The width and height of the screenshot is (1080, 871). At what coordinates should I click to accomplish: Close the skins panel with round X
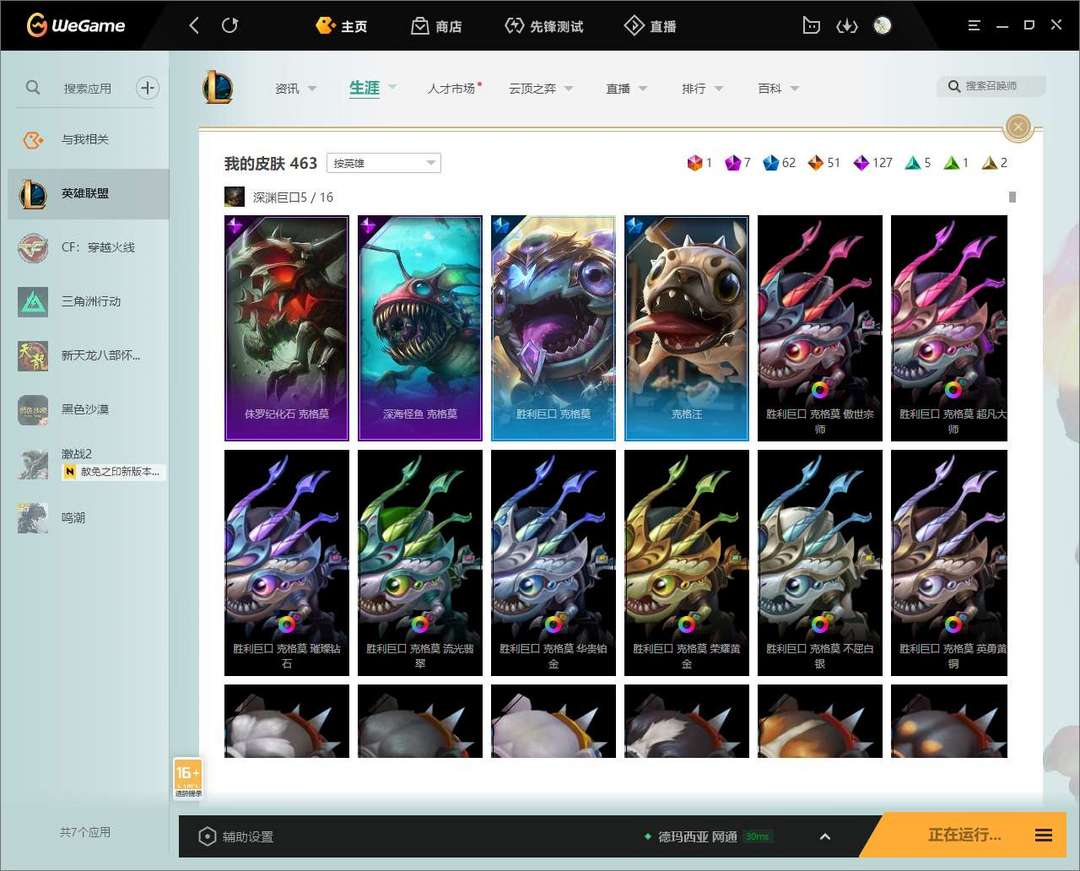point(1018,127)
